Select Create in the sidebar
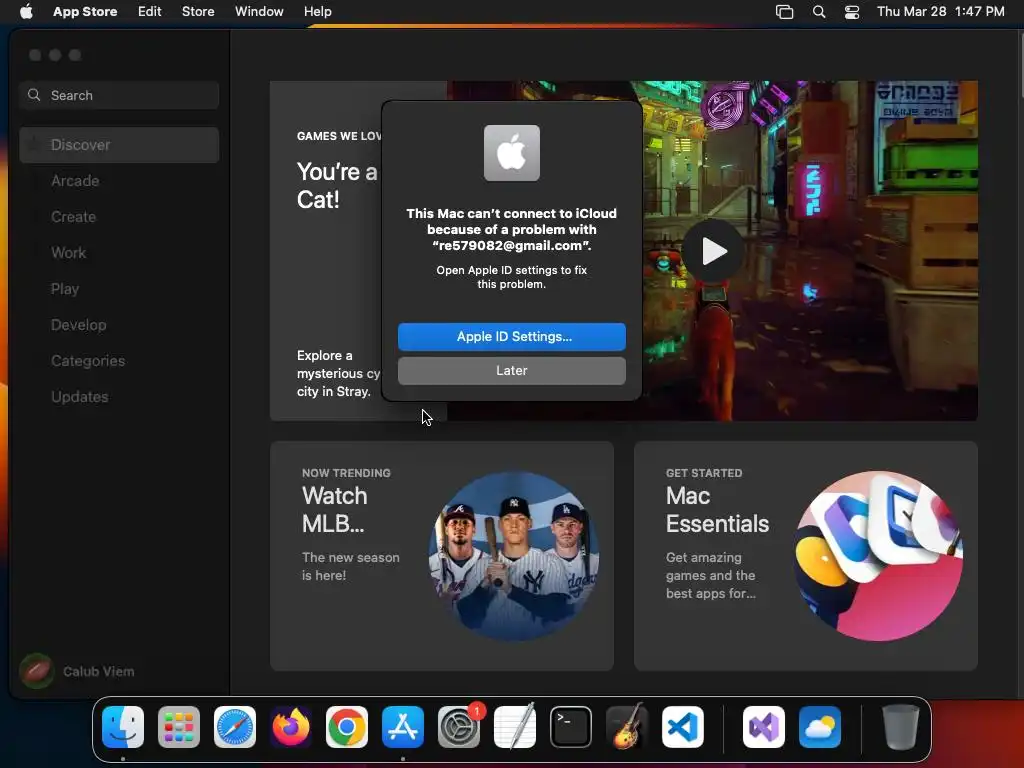1024x768 pixels. (119, 217)
